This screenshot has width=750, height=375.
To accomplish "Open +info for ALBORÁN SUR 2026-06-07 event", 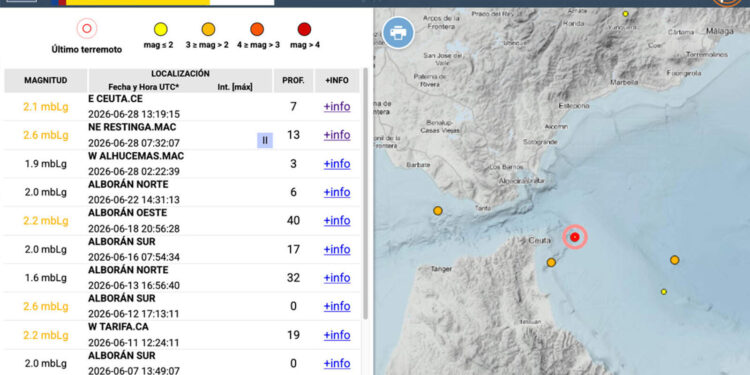I will (337, 364).
